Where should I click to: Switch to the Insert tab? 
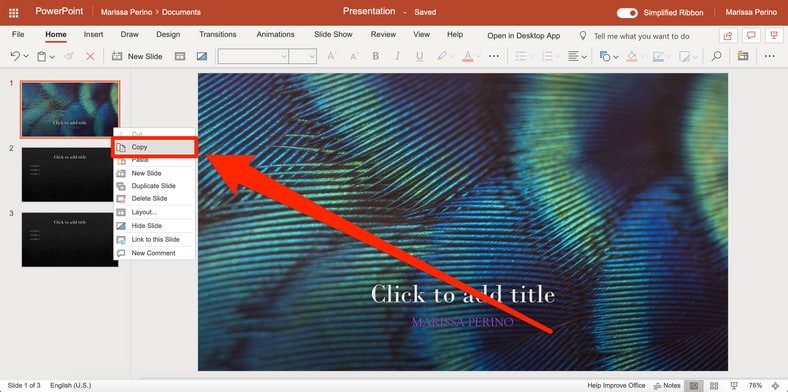(x=93, y=35)
